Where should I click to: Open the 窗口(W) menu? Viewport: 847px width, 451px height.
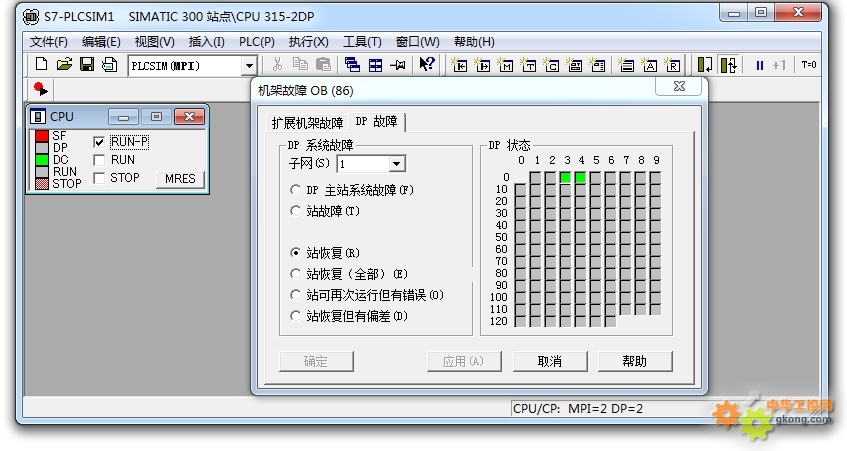click(417, 42)
